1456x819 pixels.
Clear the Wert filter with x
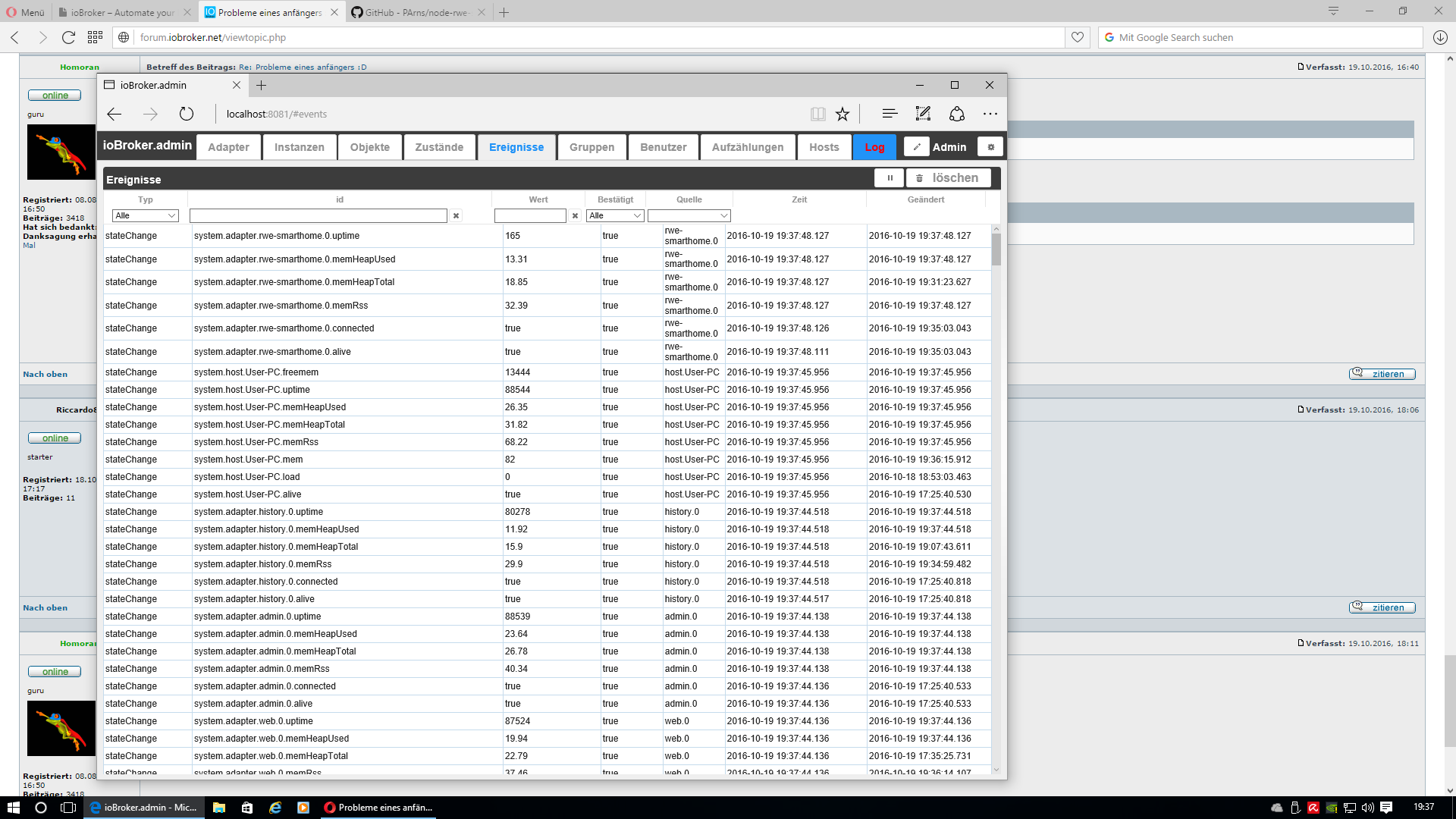click(x=575, y=216)
